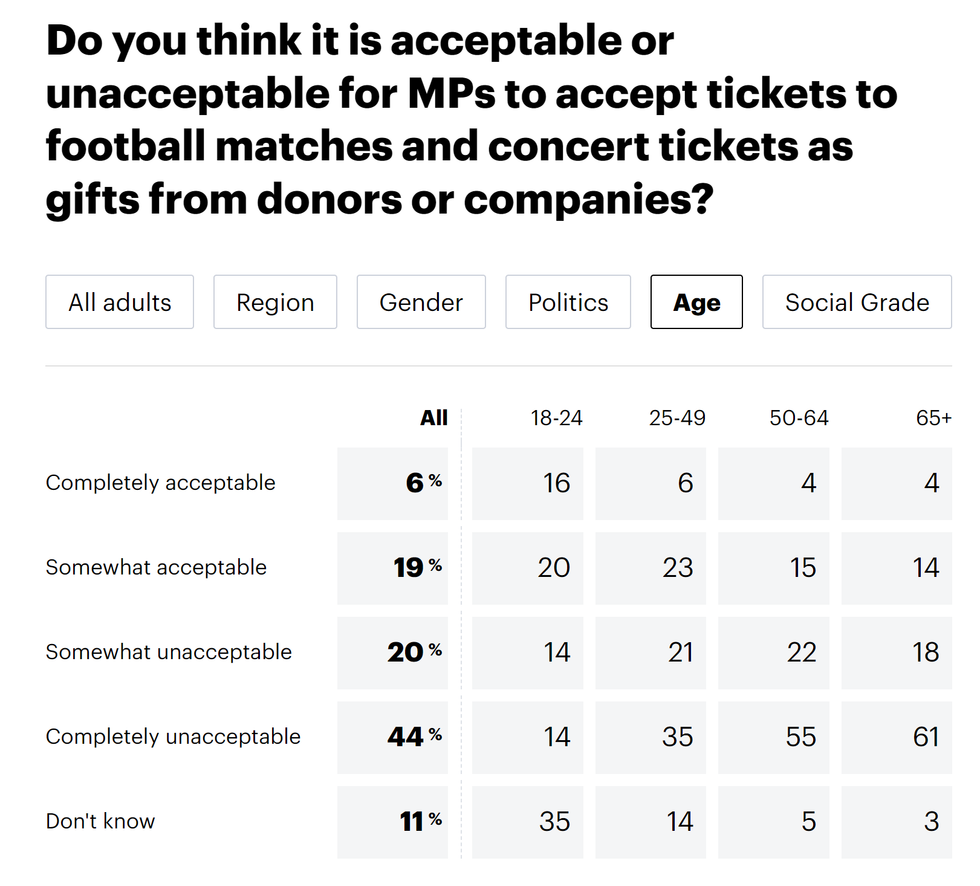The height and width of the screenshot is (886, 980).
Task: Click the All column header
Action: (434, 418)
